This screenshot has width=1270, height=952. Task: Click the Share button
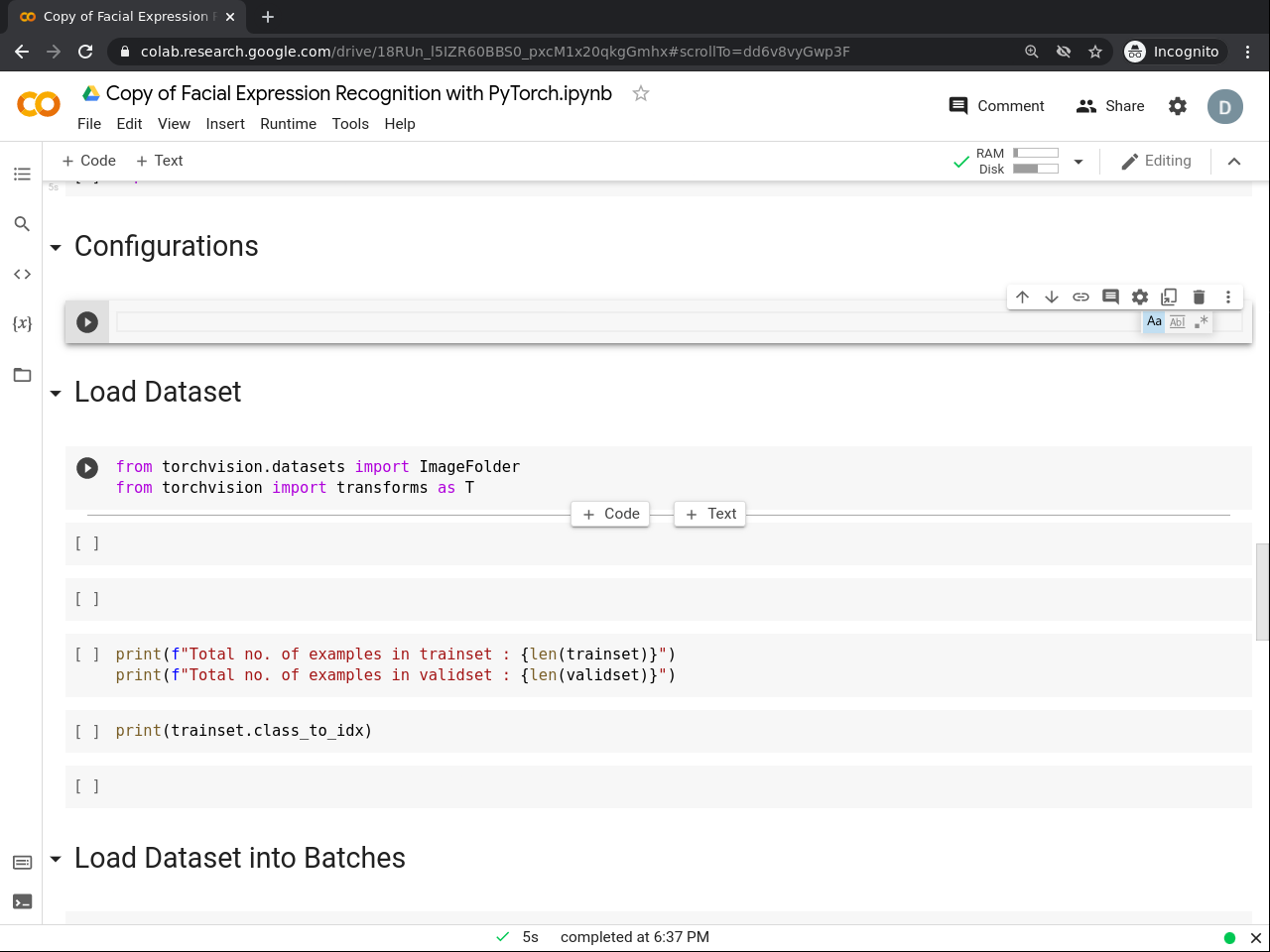tap(1110, 106)
